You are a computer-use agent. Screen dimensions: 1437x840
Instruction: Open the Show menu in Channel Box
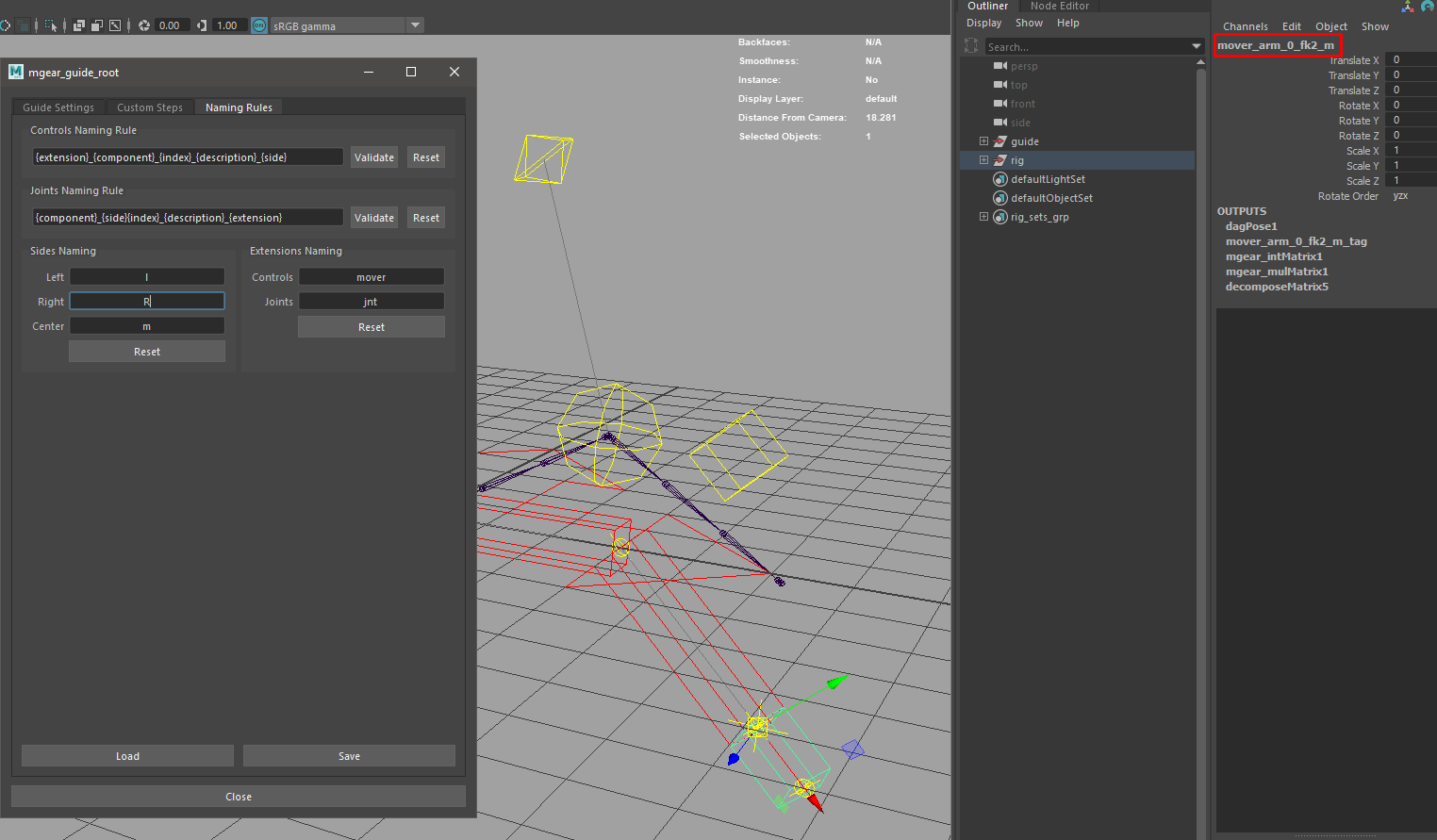click(x=1375, y=26)
